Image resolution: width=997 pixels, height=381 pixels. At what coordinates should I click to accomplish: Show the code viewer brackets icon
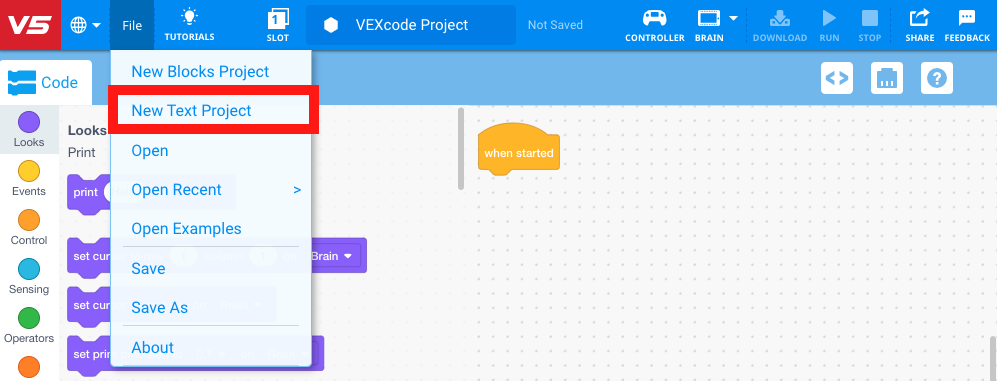tap(837, 78)
